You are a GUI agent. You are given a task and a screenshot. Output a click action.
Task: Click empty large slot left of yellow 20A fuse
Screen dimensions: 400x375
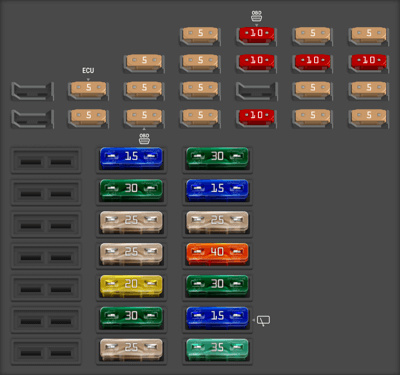coord(46,289)
